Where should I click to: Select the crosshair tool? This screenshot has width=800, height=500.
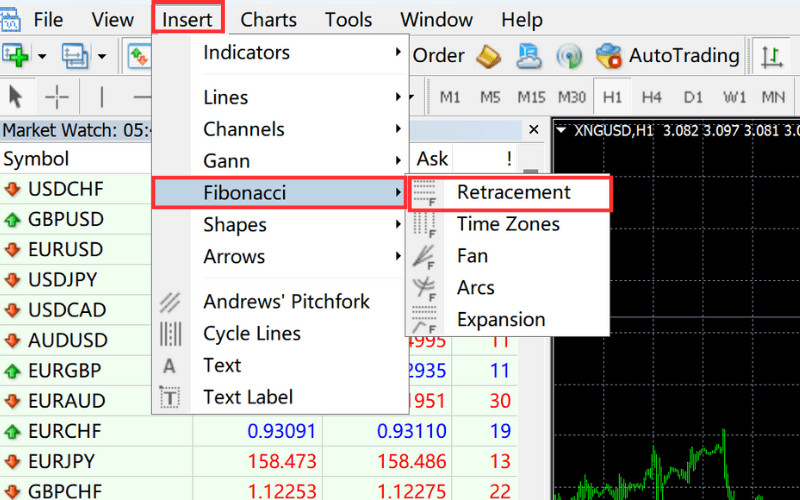[x=58, y=97]
